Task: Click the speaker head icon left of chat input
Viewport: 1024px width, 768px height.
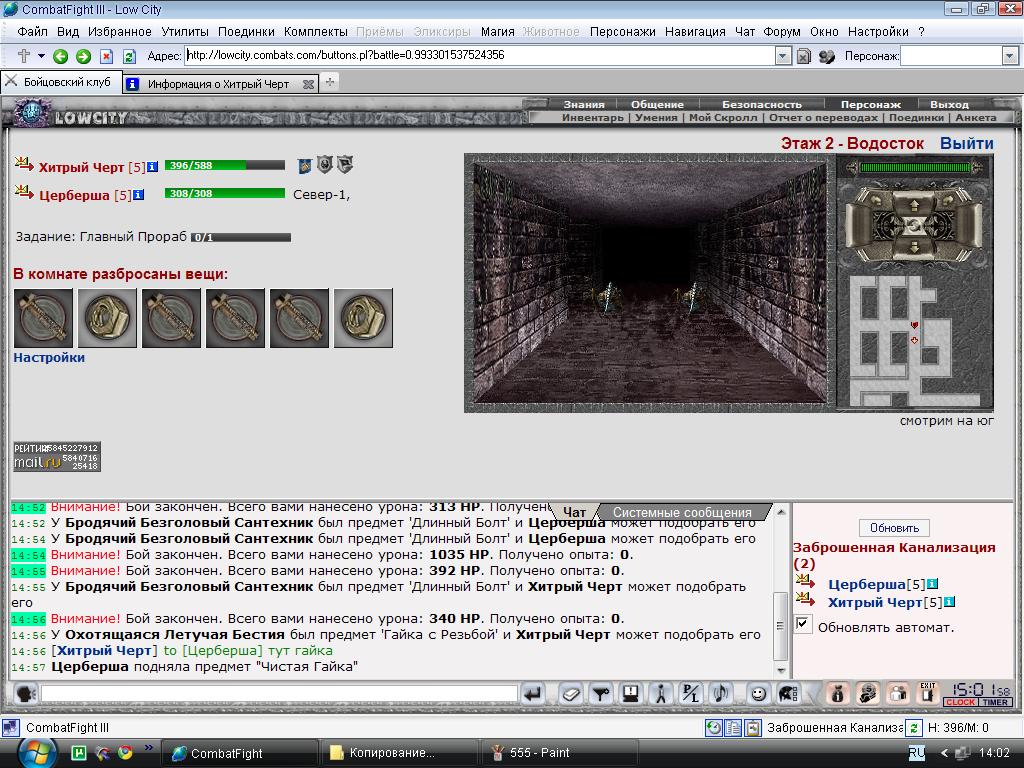Action: (25, 694)
